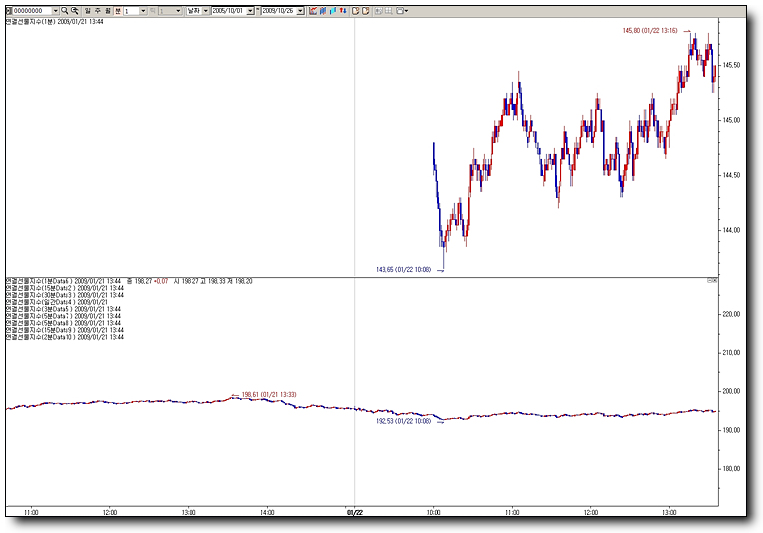Switch to daily (일) chart period

[86, 10]
